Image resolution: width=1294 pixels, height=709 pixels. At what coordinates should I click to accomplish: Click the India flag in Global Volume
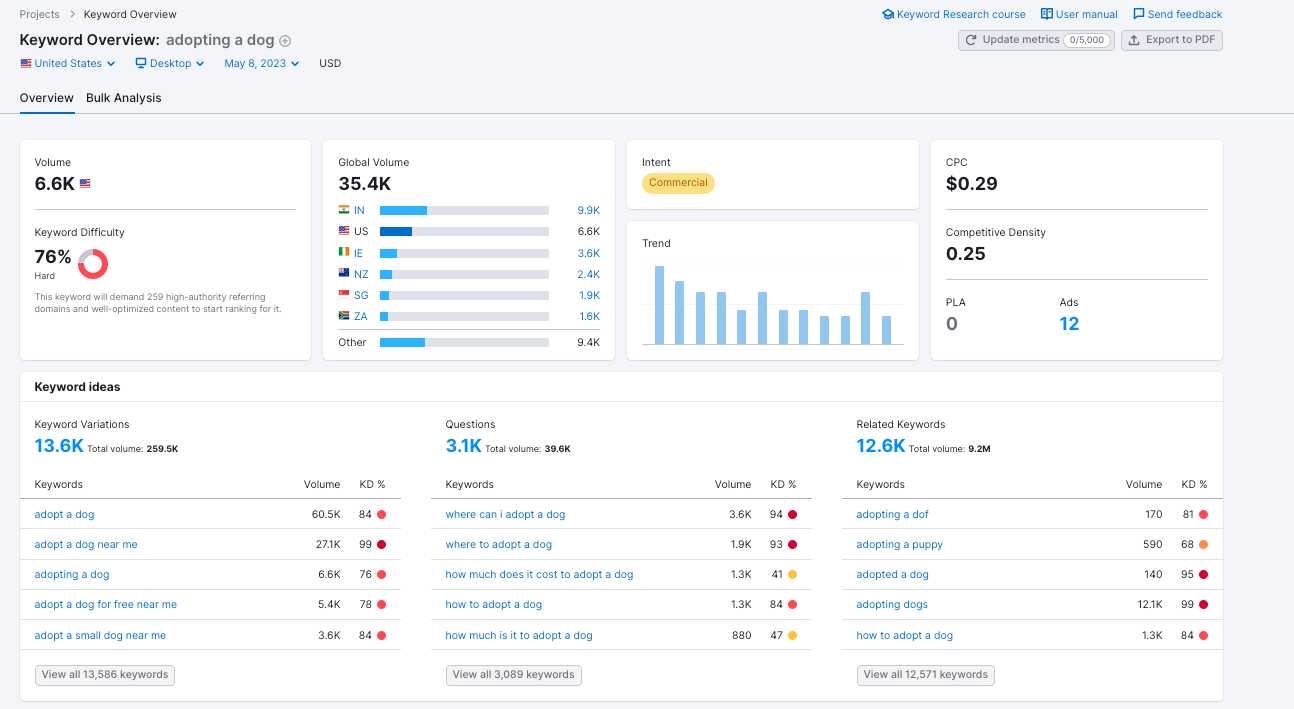click(x=344, y=210)
